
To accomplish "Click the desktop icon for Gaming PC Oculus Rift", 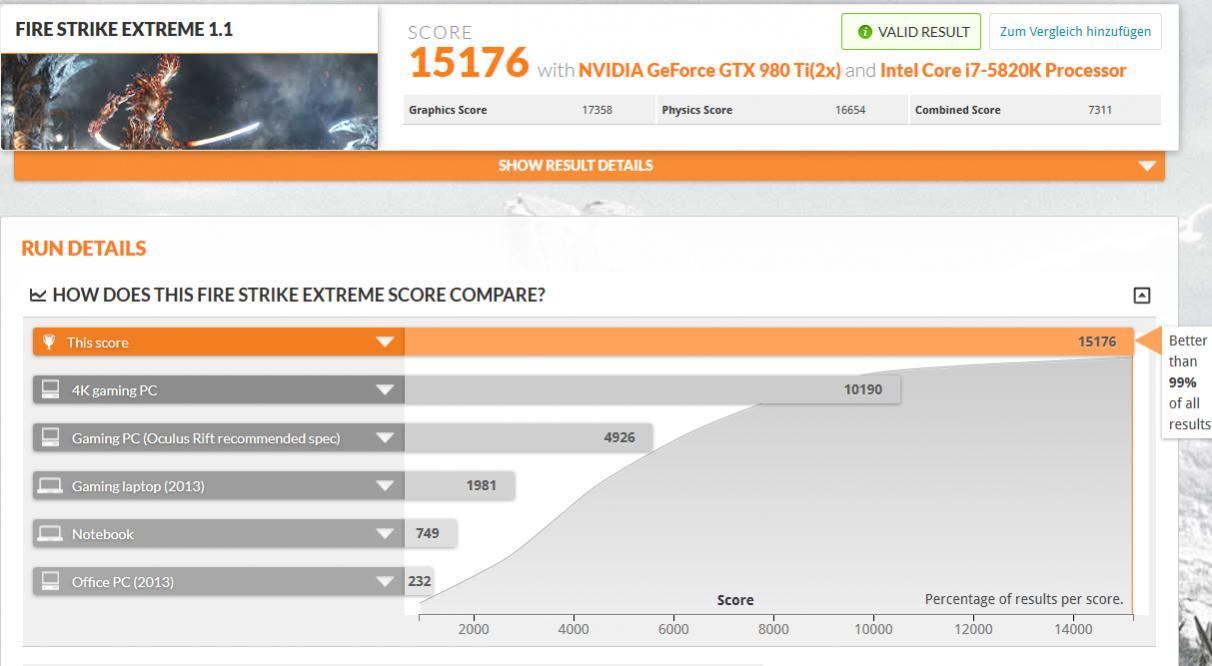I will (x=50, y=438).
